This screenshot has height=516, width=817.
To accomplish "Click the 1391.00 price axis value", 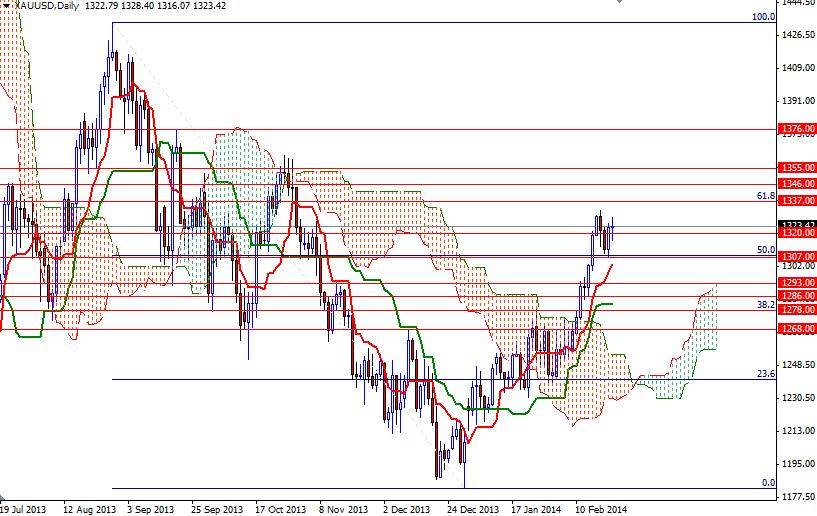I will tap(798, 101).
